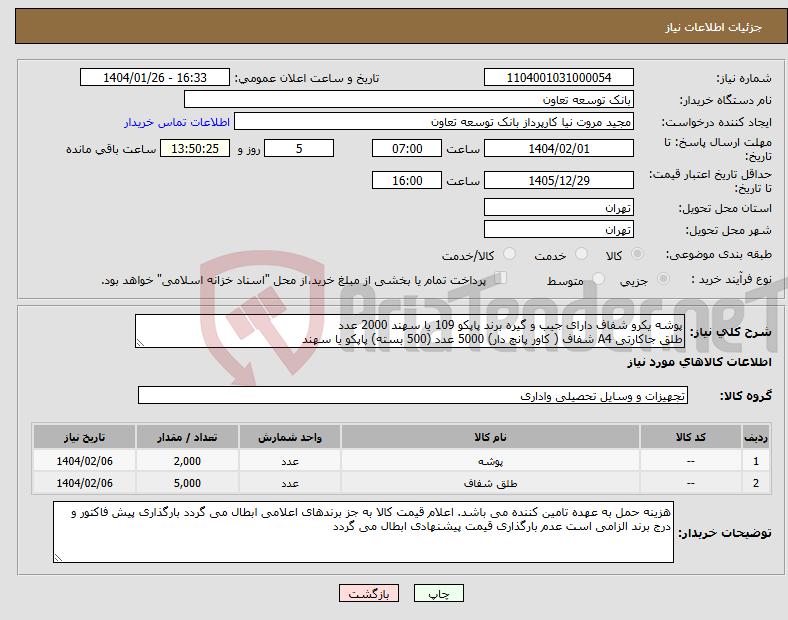
Task: Grab the description box resize handle
Action: click(140, 343)
